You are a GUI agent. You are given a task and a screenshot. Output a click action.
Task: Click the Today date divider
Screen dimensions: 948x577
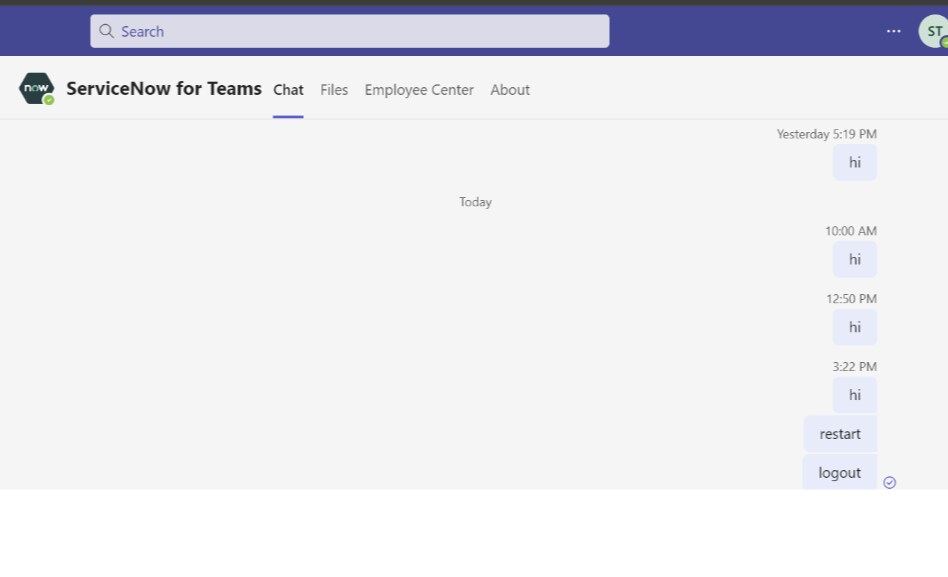[475, 201]
